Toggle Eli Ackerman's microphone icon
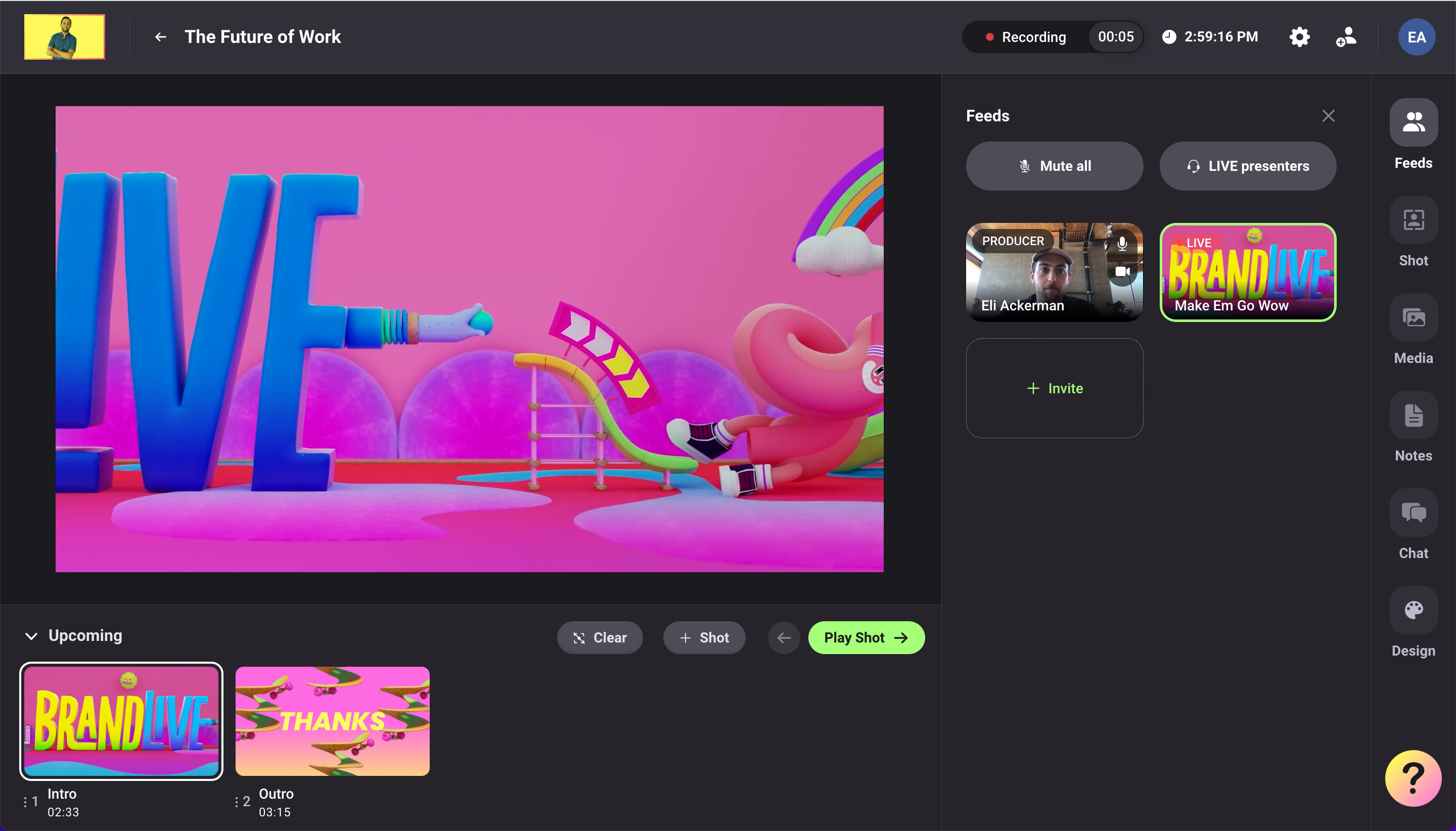The width and height of the screenshot is (1456, 831). pos(1122,244)
